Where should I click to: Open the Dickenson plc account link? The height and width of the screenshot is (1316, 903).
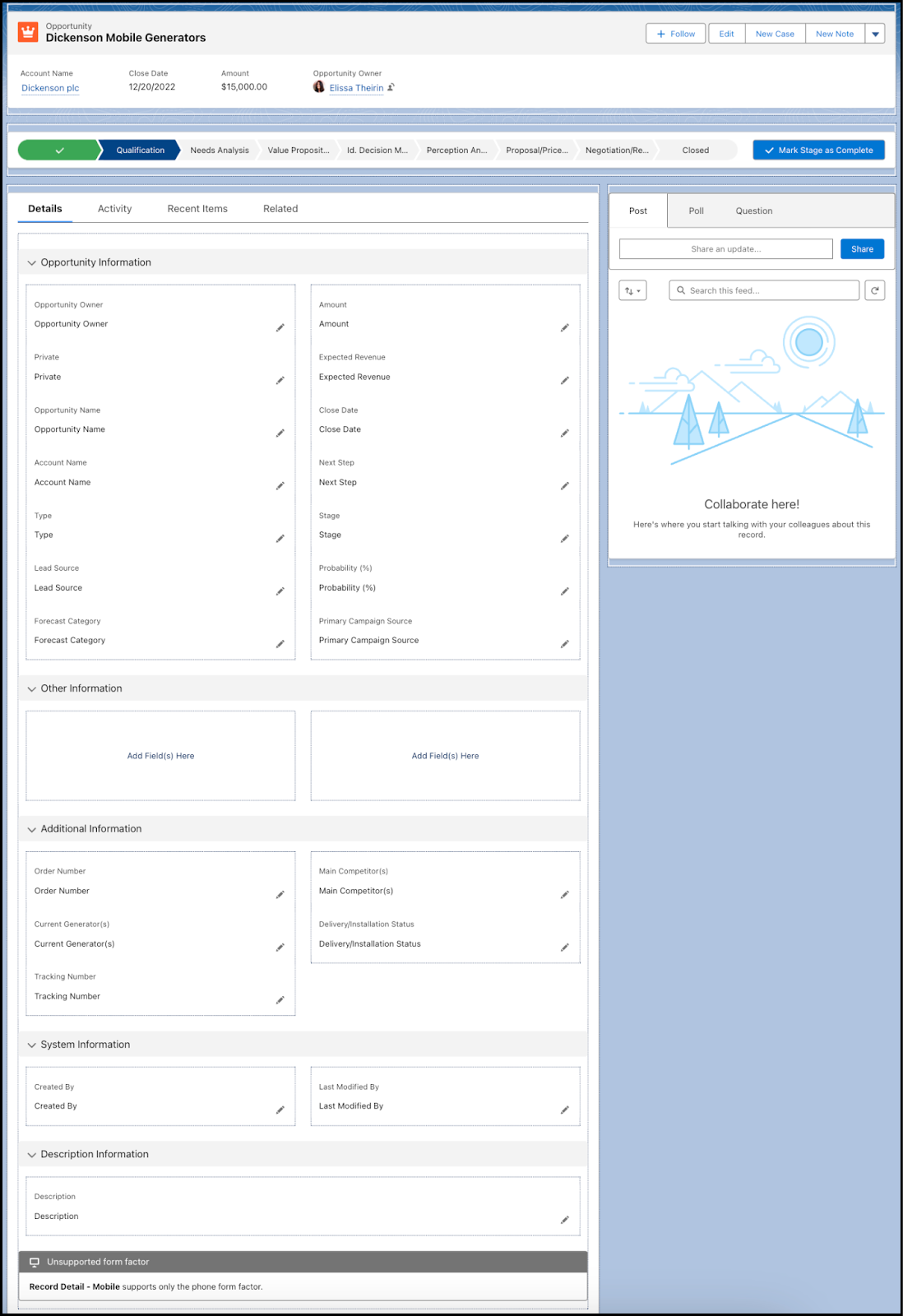(50, 88)
